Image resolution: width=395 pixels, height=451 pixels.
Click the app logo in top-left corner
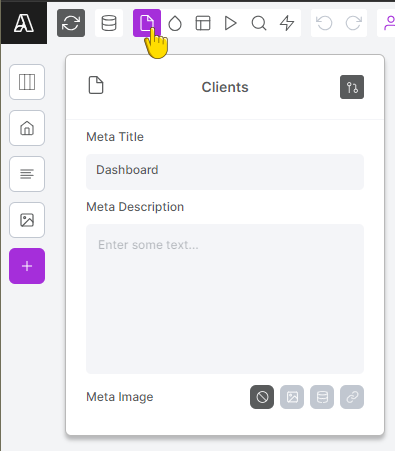(x=24, y=23)
